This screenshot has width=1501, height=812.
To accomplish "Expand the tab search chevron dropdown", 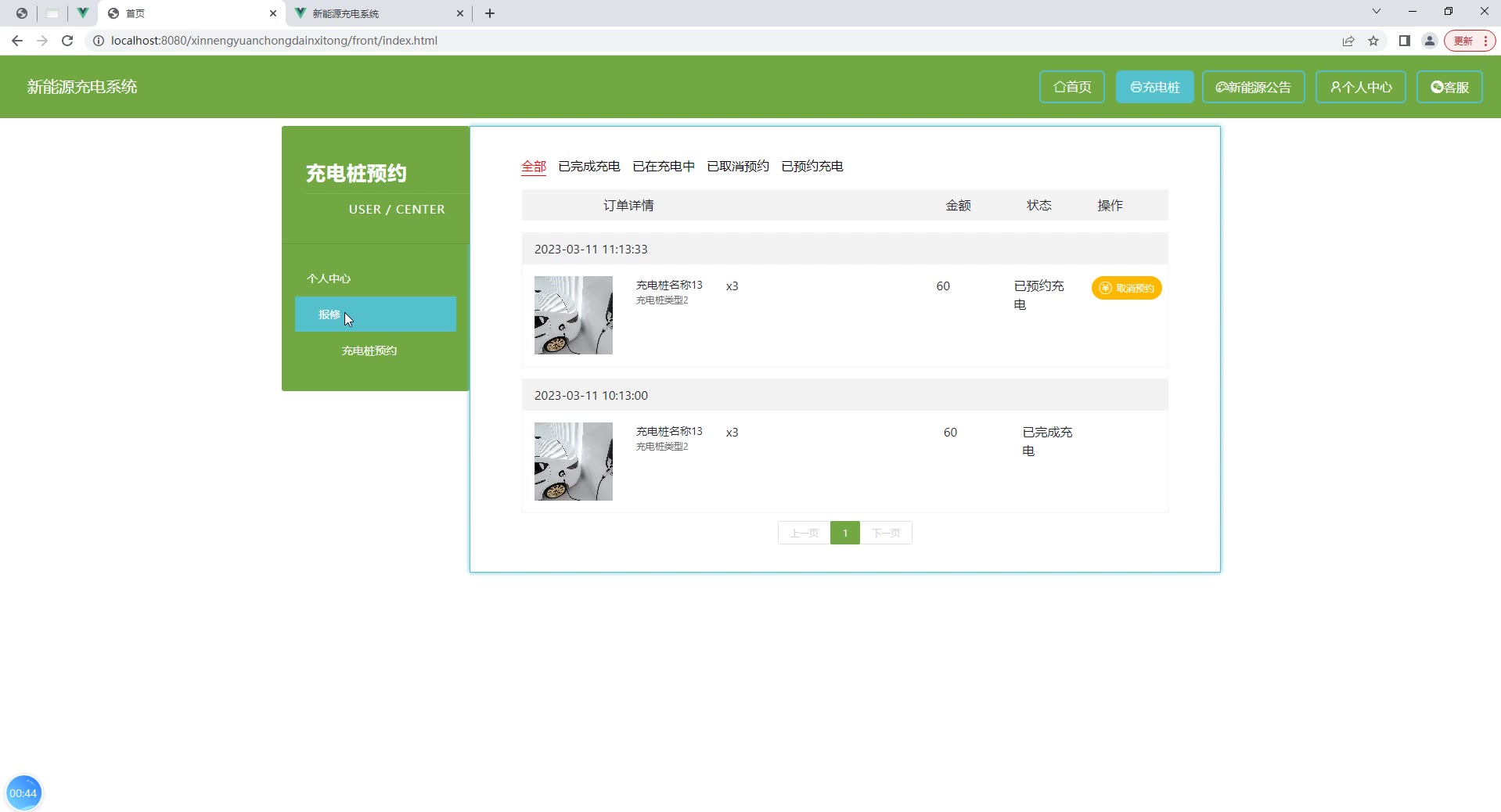I will tap(1377, 12).
